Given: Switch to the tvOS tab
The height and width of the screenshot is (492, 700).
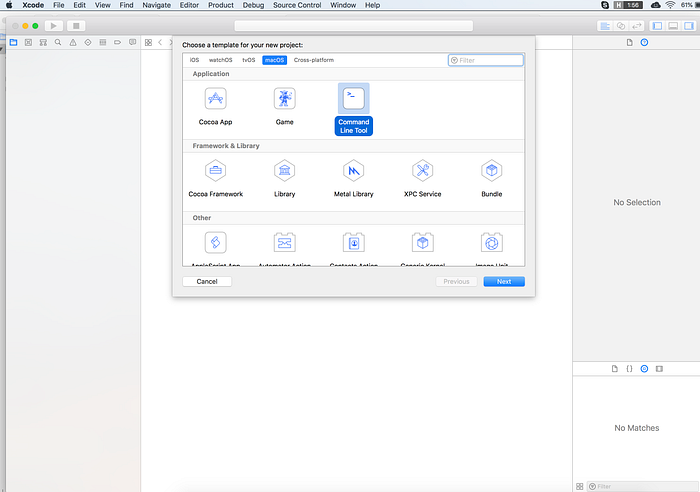Looking at the screenshot, I should 249,60.
